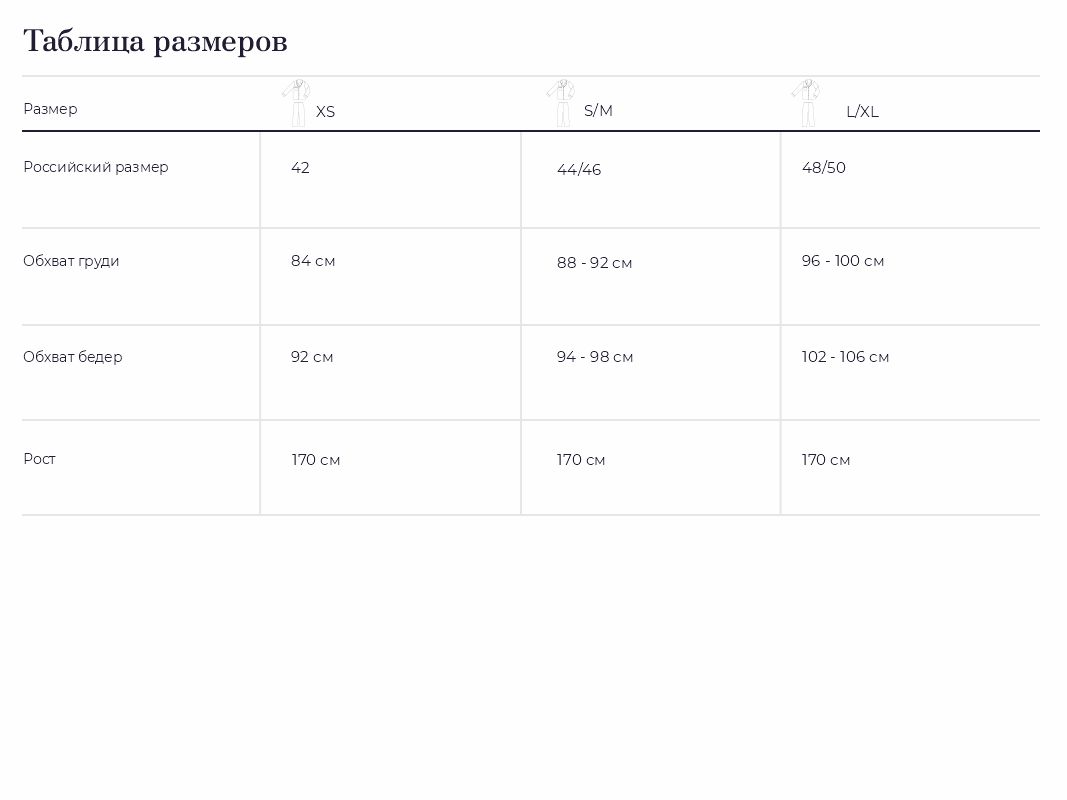Click the 94 - 98 см hips value
The height and width of the screenshot is (800, 1067).
[x=595, y=356]
